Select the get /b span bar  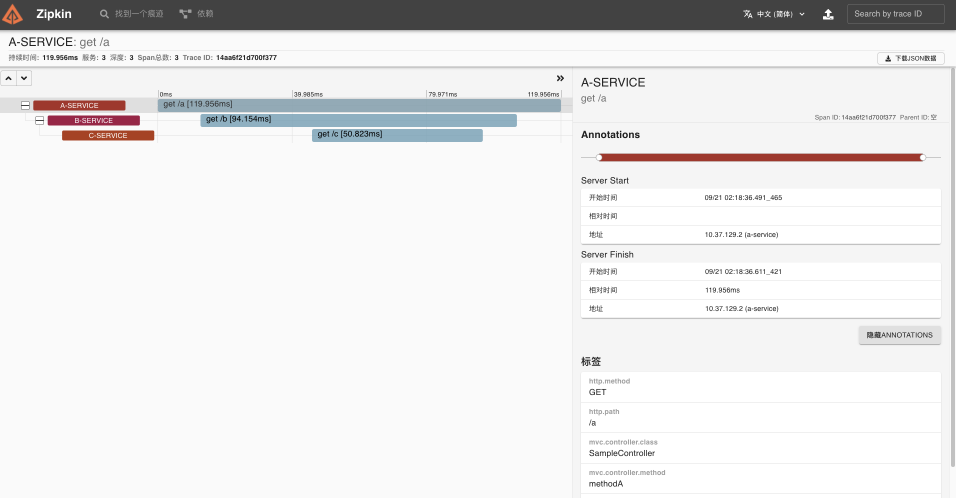click(358, 120)
